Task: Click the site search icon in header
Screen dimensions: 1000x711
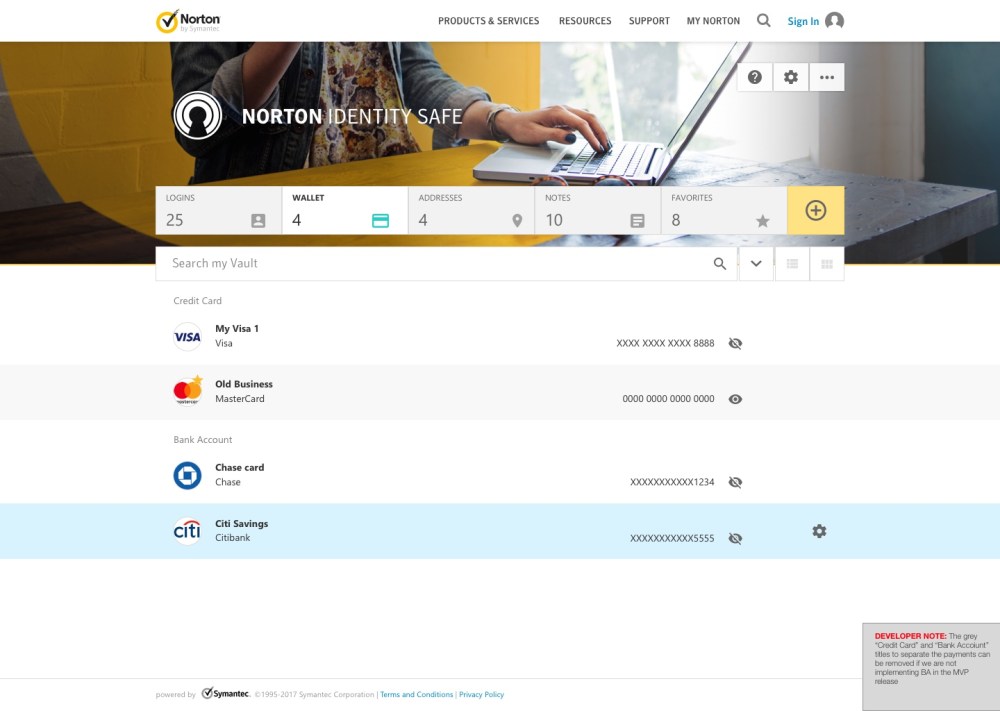Action: click(x=764, y=21)
